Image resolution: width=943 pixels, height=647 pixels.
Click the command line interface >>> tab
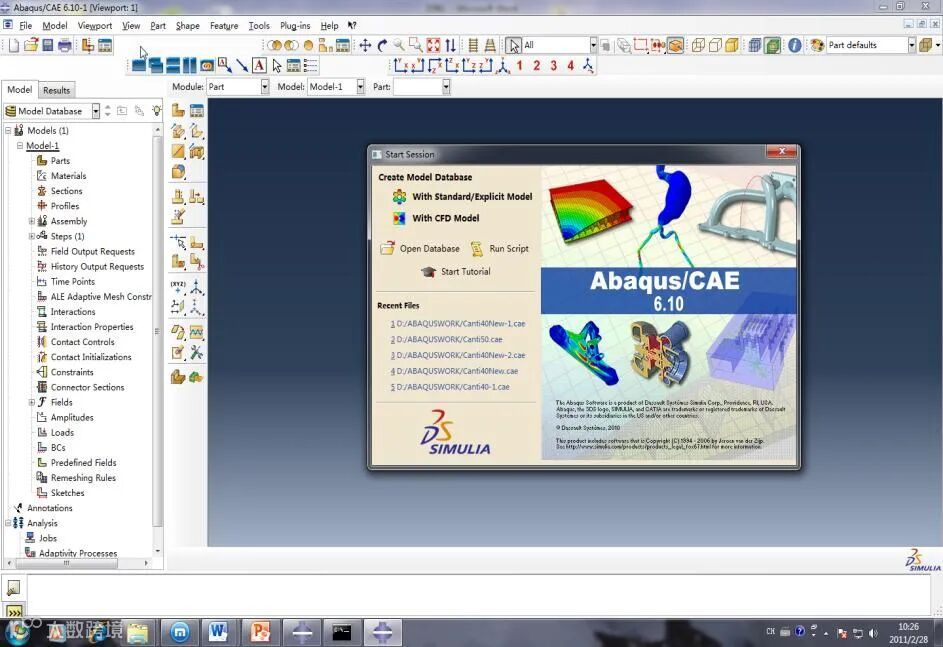(14, 612)
